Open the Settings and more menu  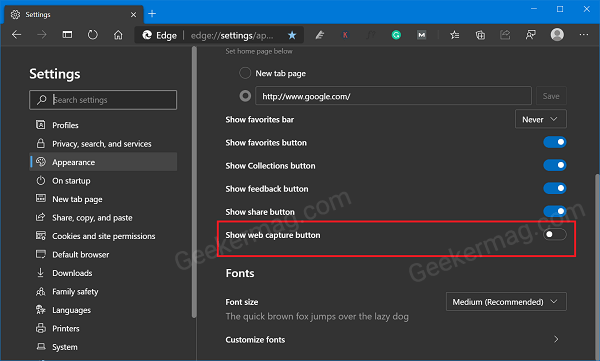tap(584, 35)
